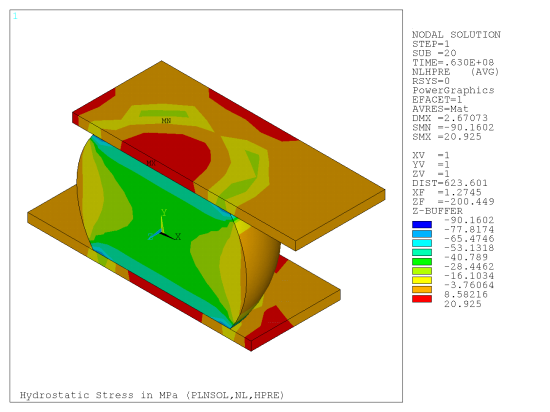Click the light blue -77.8174 legend swatch
This screenshot has height=412, width=550.
tap(422, 234)
